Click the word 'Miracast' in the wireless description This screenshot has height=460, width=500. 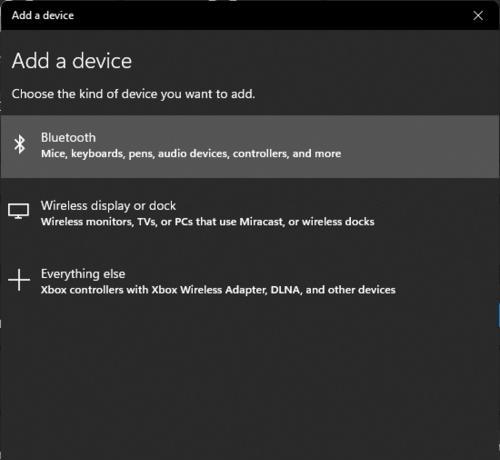pos(262,222)
